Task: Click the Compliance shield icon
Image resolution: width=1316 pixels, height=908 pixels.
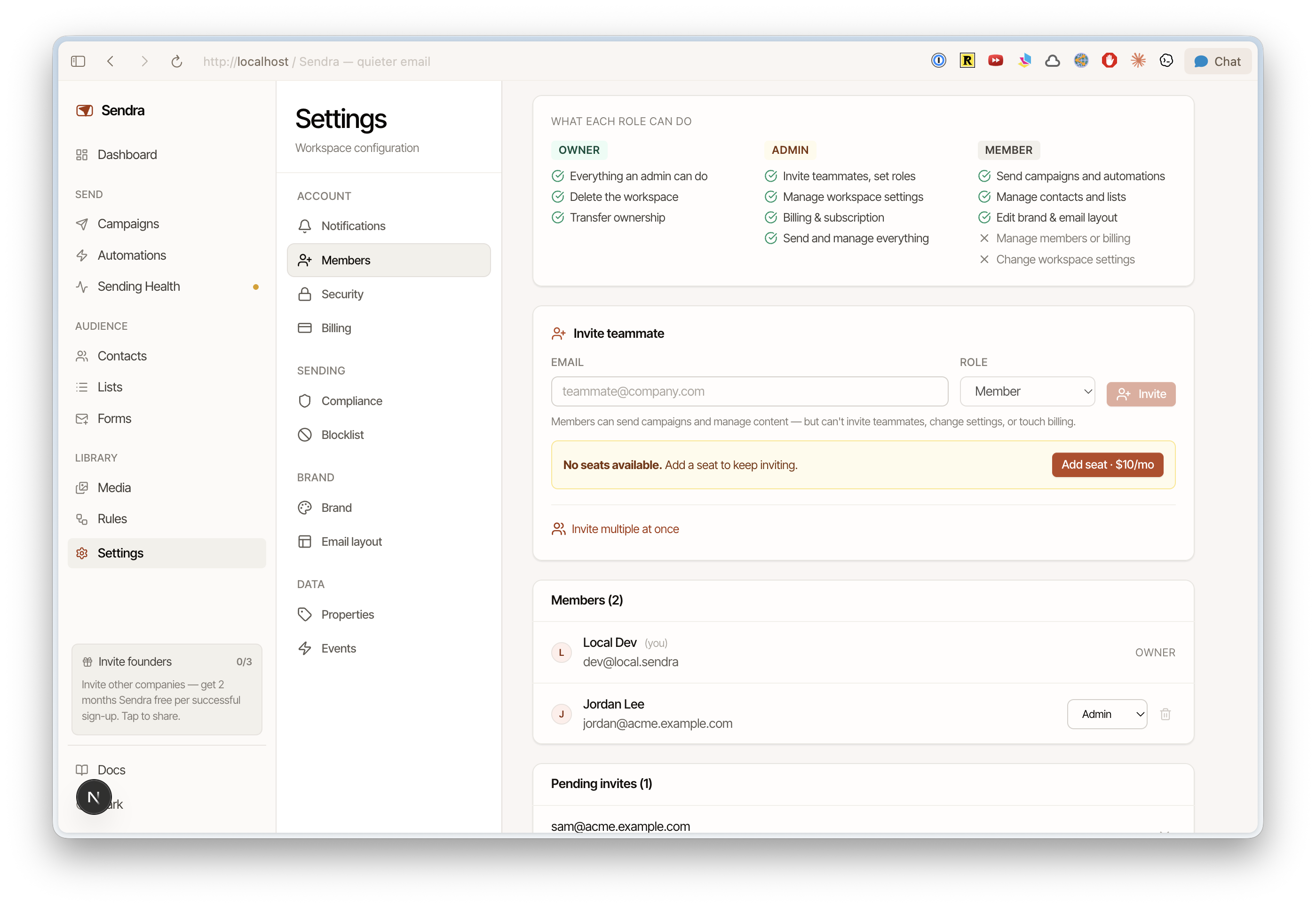Action: 305,401
